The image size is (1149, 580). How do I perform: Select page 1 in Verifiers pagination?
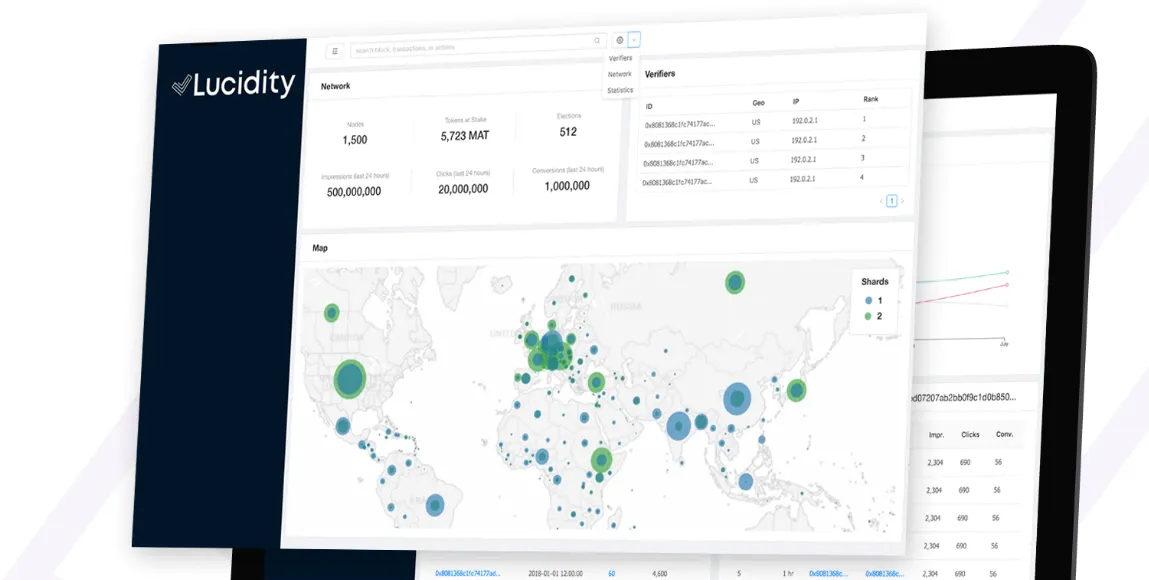point(892,201)
